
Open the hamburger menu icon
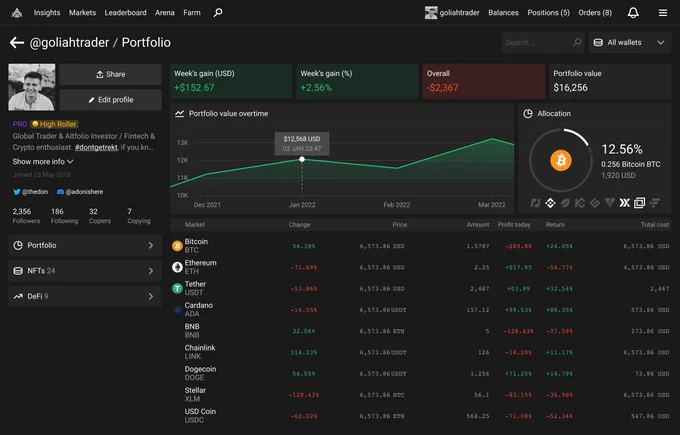pos(663,13)
